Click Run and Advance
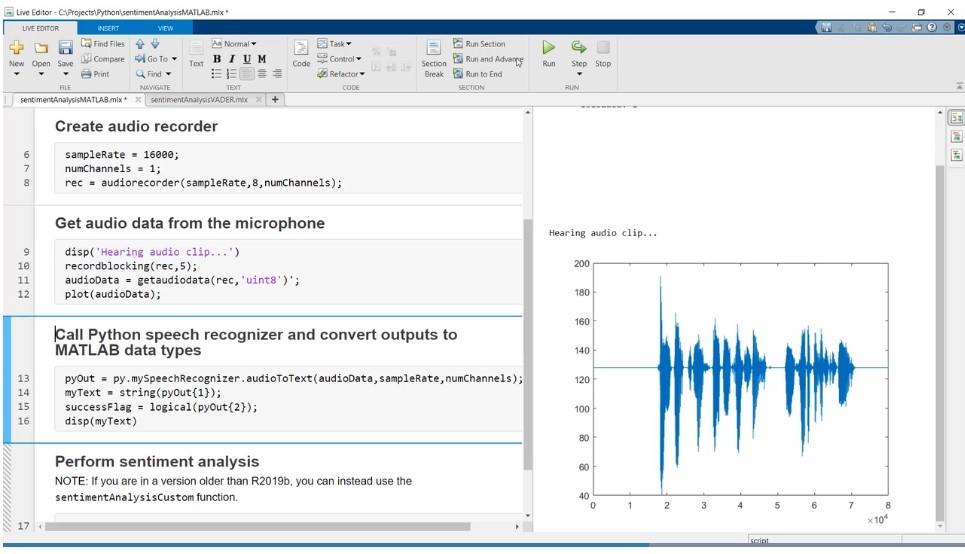 click(x=487, y=58)
